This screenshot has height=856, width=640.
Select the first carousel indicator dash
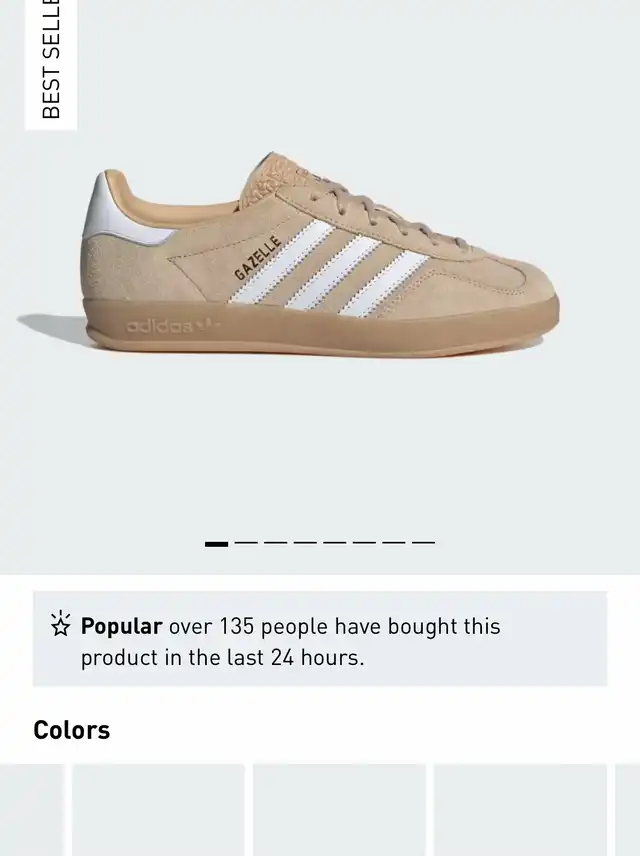pyautogui.click(x=216, y=543)
